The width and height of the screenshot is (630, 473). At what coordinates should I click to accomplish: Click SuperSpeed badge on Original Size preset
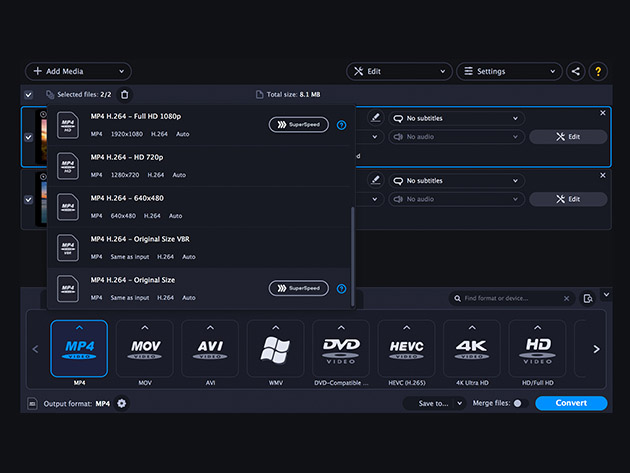click(x=299, y=288)
